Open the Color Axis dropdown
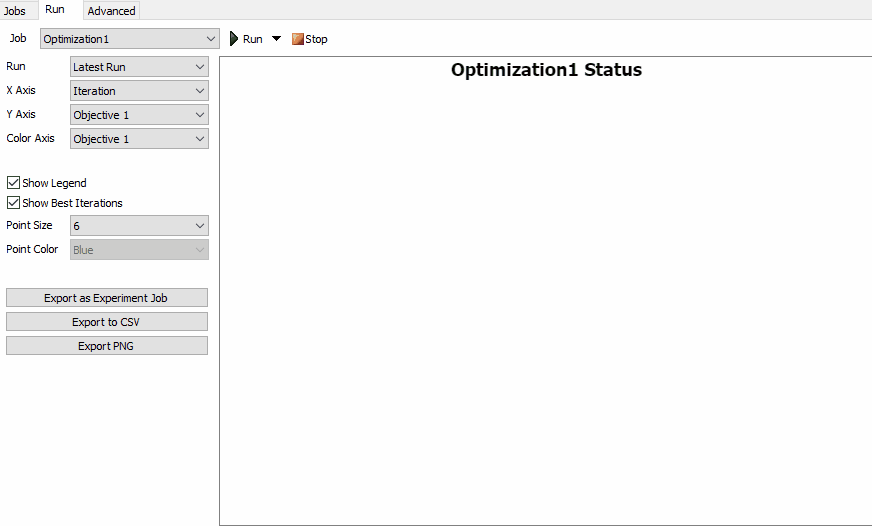The height and width of the screenshot is (526, 872). (139, 139)
